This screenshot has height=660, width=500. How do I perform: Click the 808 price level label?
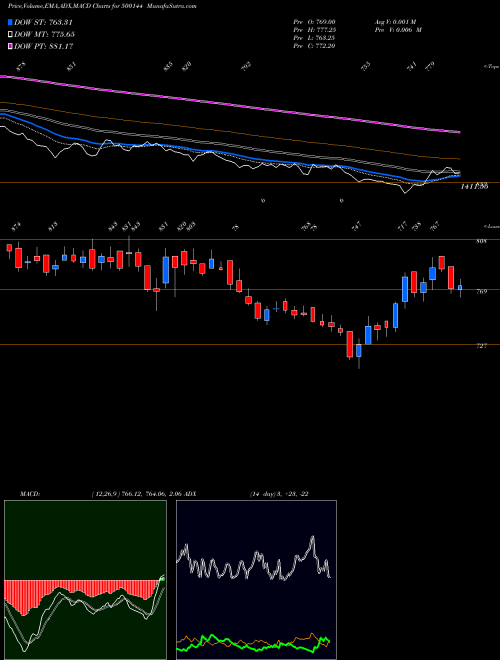pos(481,241)
